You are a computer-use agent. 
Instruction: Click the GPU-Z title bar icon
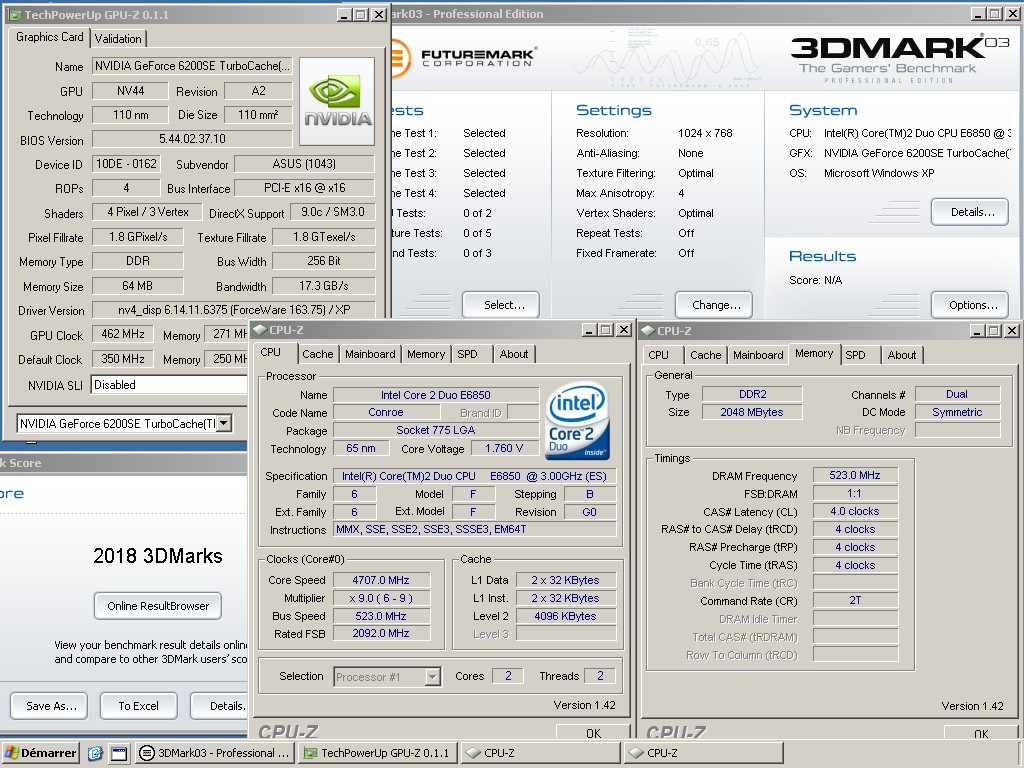[x=15, y=14]
